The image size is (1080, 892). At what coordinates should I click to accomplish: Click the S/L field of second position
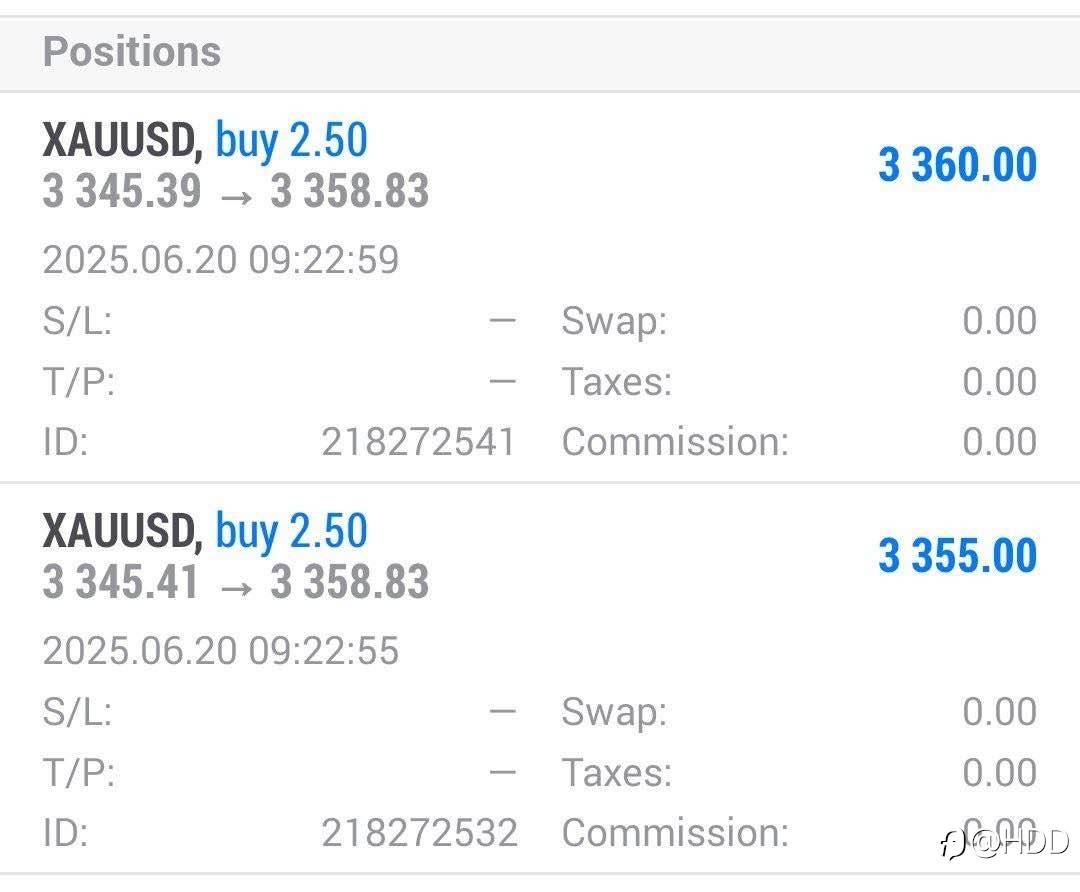279,712
